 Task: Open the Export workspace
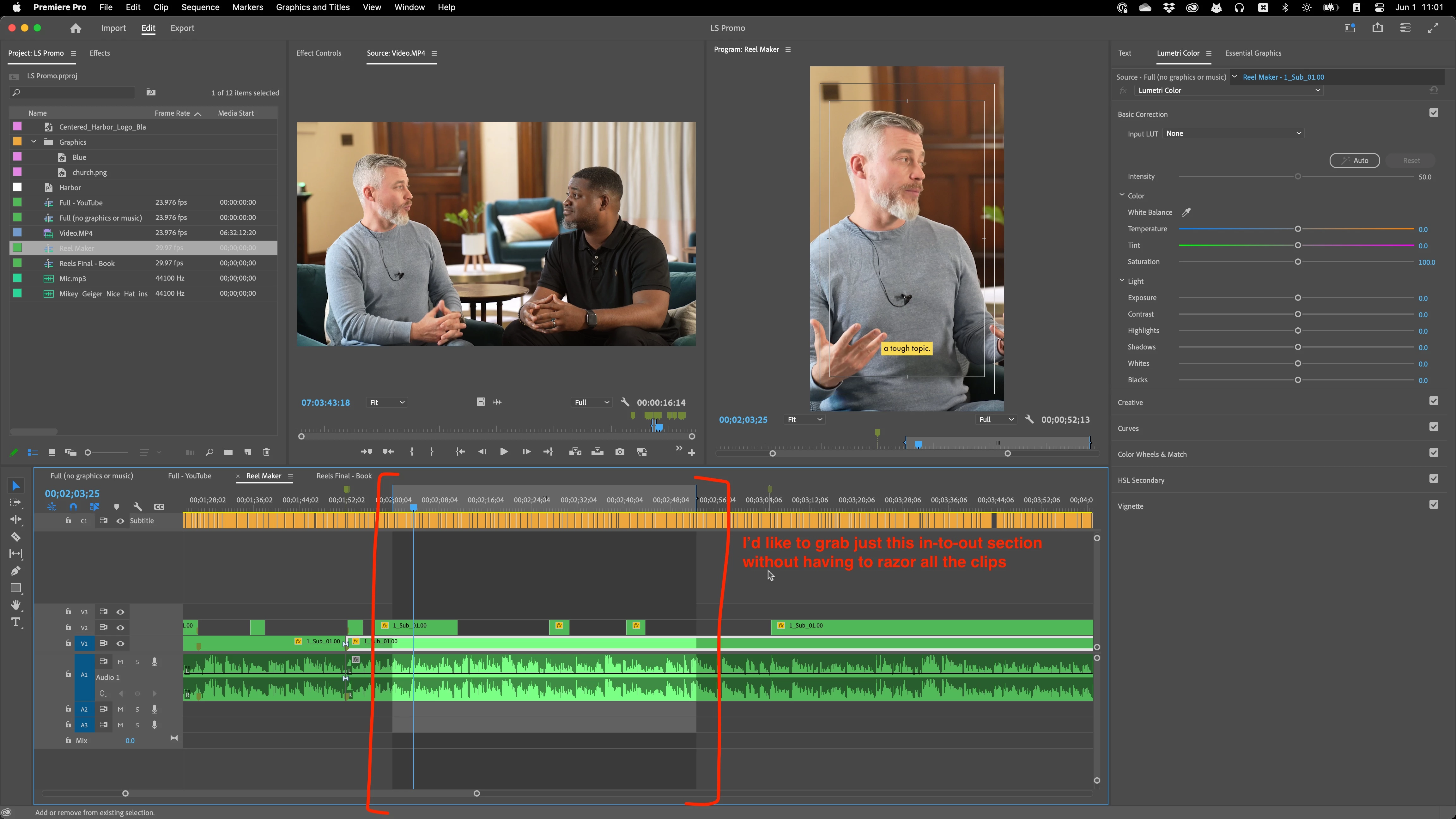coord(182,28)
